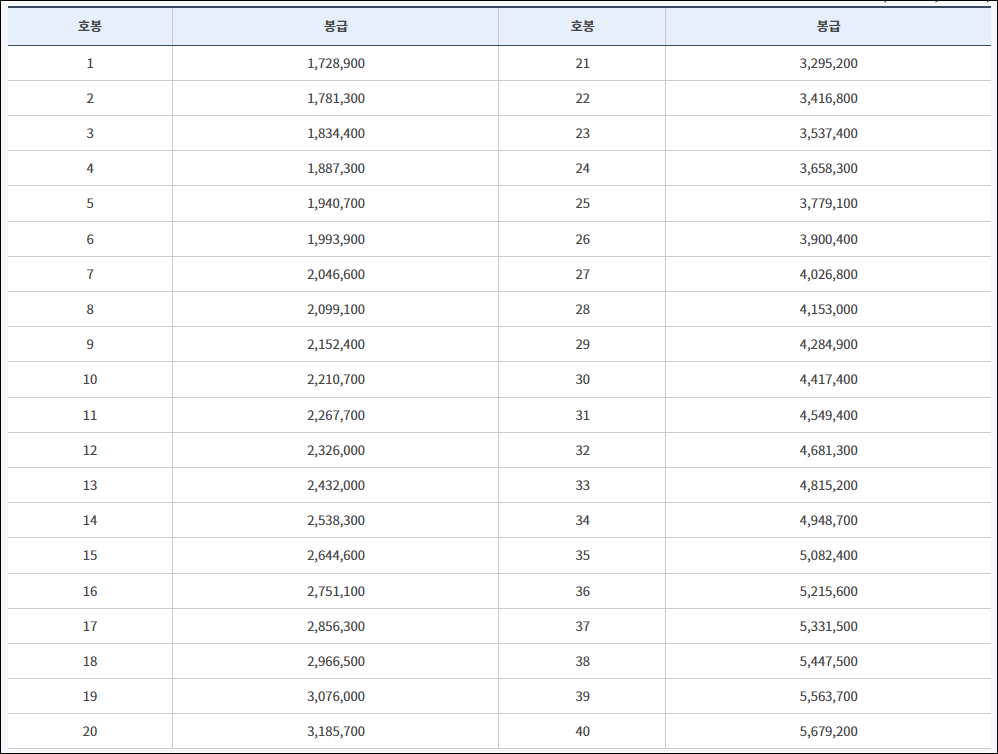Select the 호봉 17 cell

pyautogui.click(x=90, y=627)
